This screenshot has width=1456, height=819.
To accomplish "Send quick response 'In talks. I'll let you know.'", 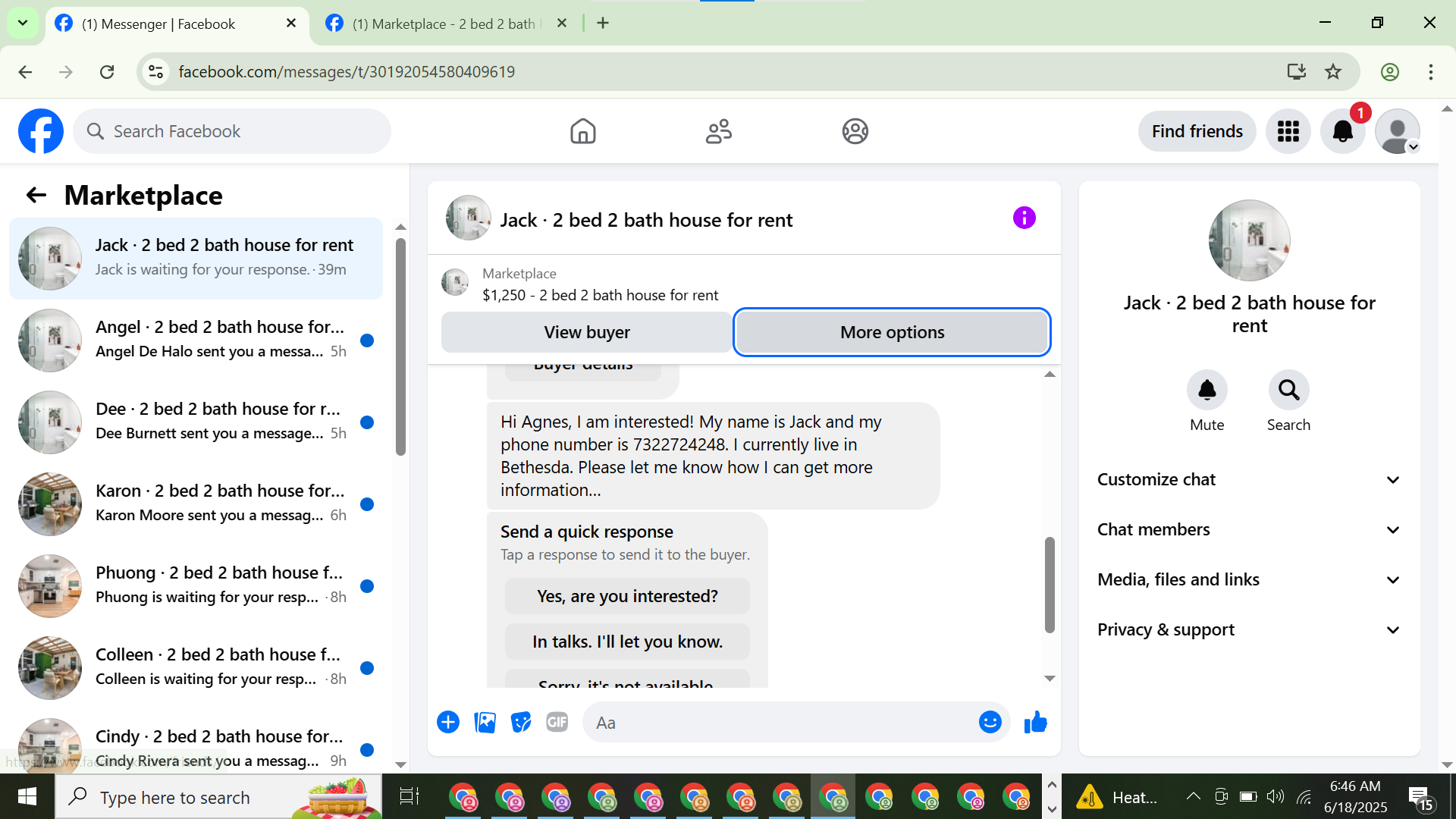I will click(x=627, y=642).
